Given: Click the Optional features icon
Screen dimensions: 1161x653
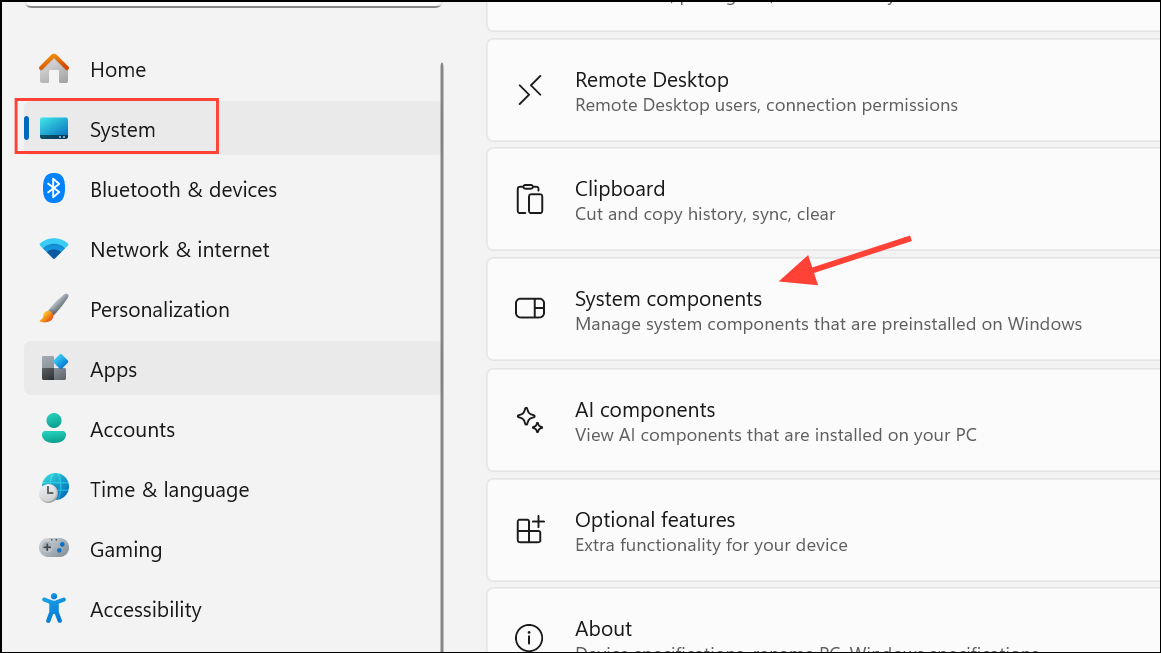Looking at the screenshot, I should coord(530,530).
